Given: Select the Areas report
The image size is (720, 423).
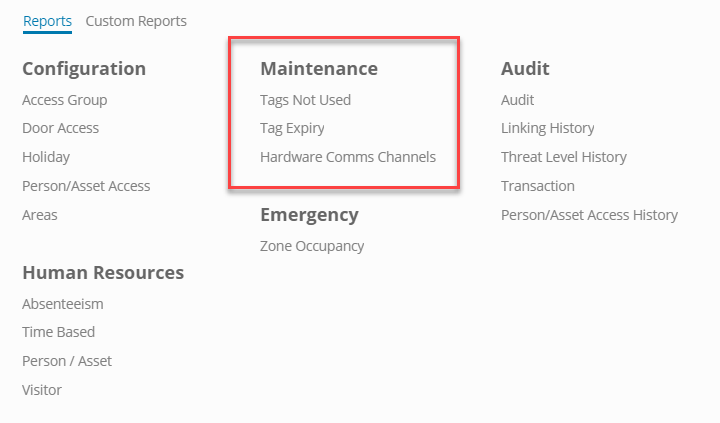Looking at the screenshot, I should coord(40,215).
